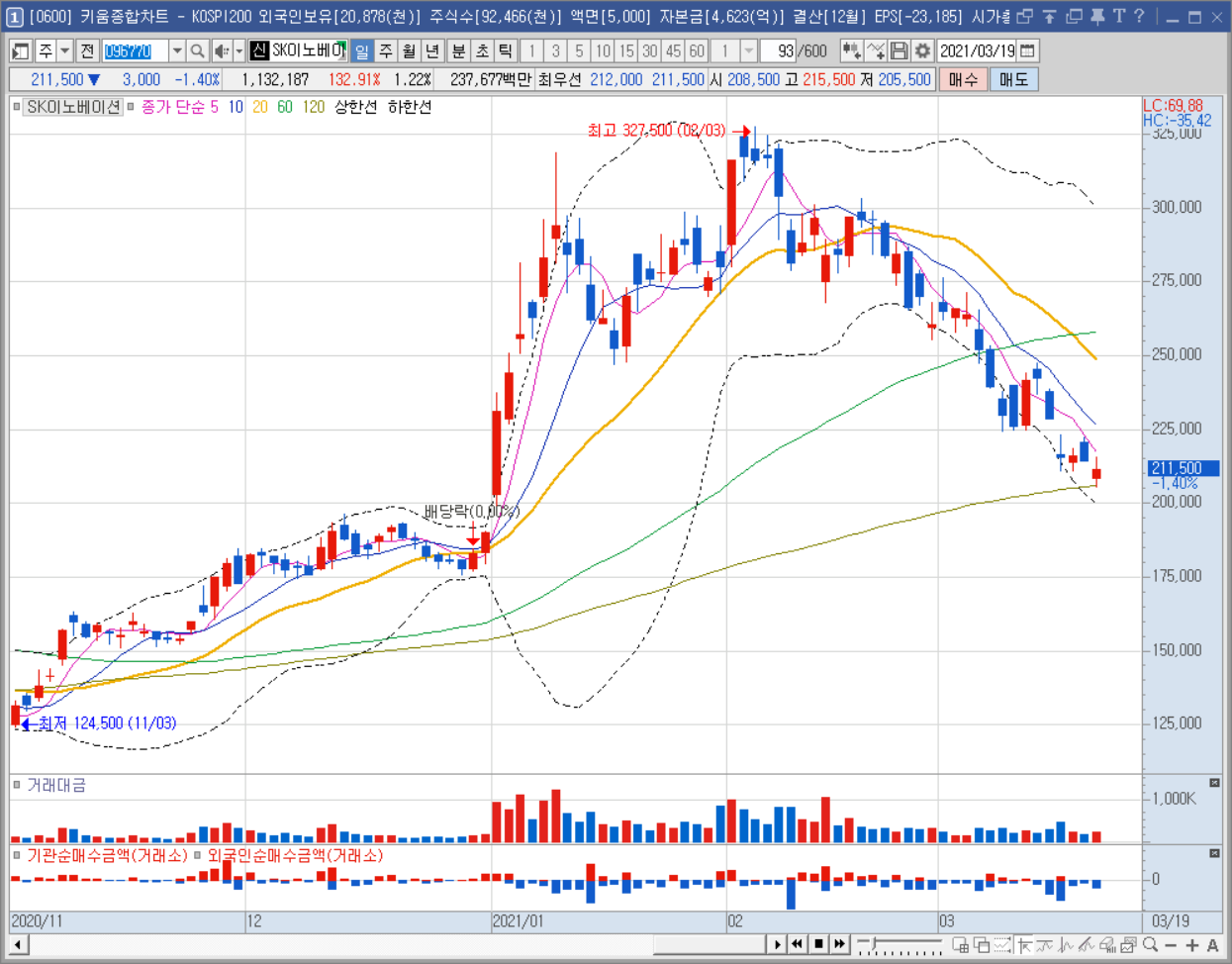Expand the interval number dropdown beside 1

[x=749, y=50]
